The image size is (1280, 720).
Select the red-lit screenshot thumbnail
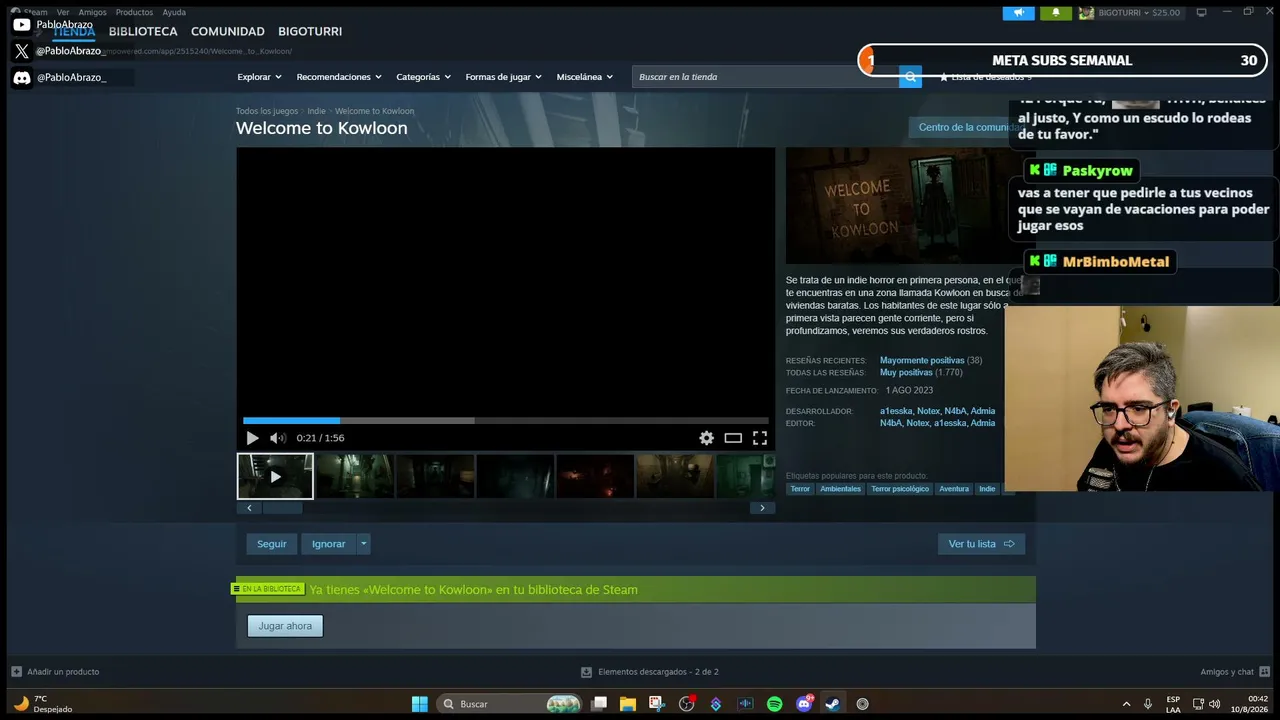[x=595, y=476]
